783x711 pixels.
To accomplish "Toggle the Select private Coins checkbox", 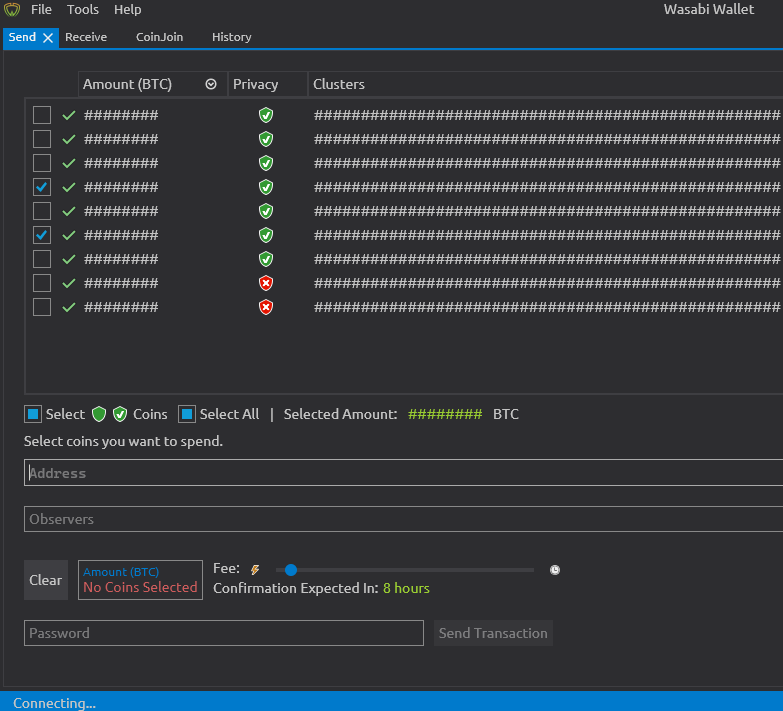I will pos(33,414).
